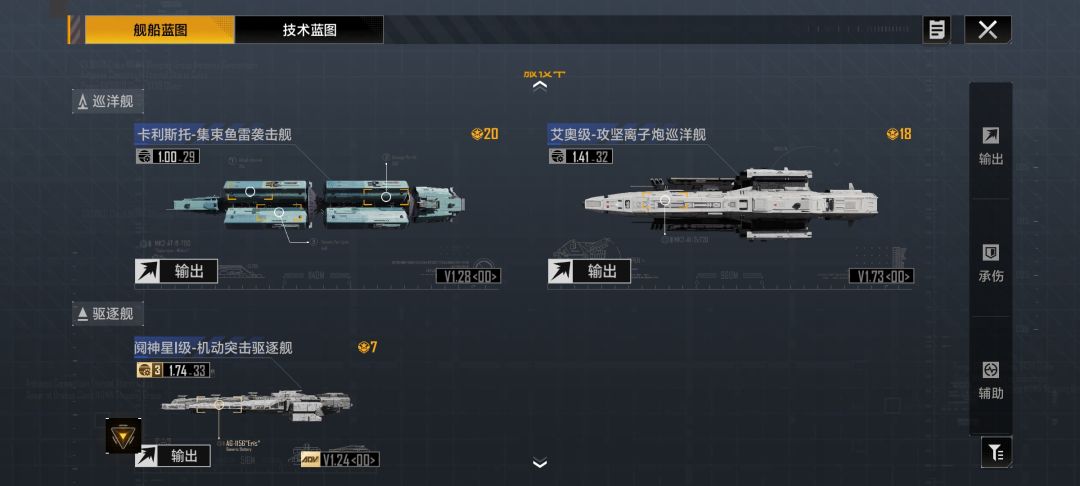Click the V1.73 version tag on 艾奥级

click(x=882, y=276)
